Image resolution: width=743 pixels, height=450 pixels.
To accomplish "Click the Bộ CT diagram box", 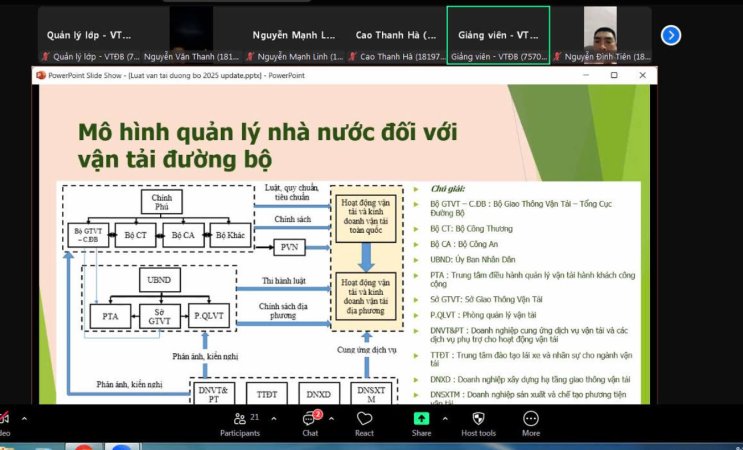I will [x=136, y=235].
